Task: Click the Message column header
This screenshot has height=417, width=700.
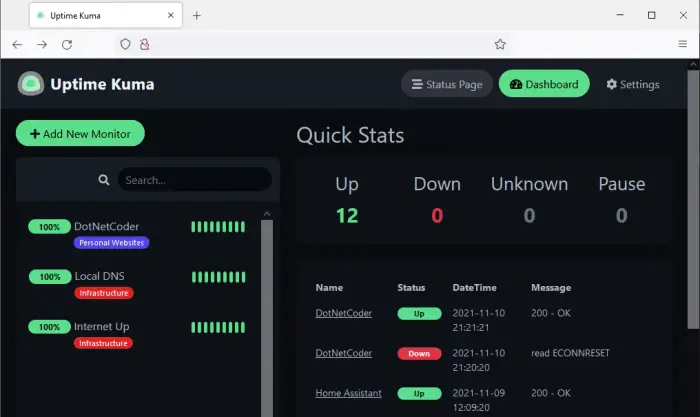Action: click(551, 288)
